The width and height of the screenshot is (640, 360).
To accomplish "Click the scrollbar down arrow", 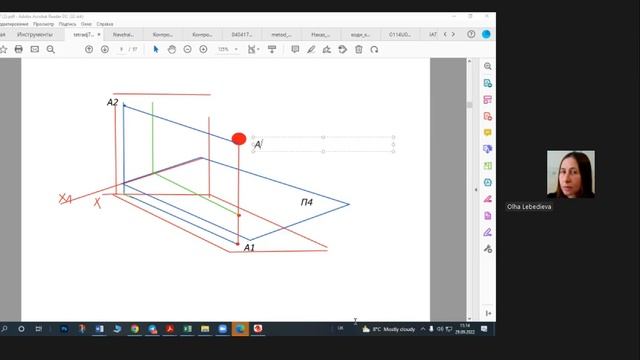I will pos(469,318).
